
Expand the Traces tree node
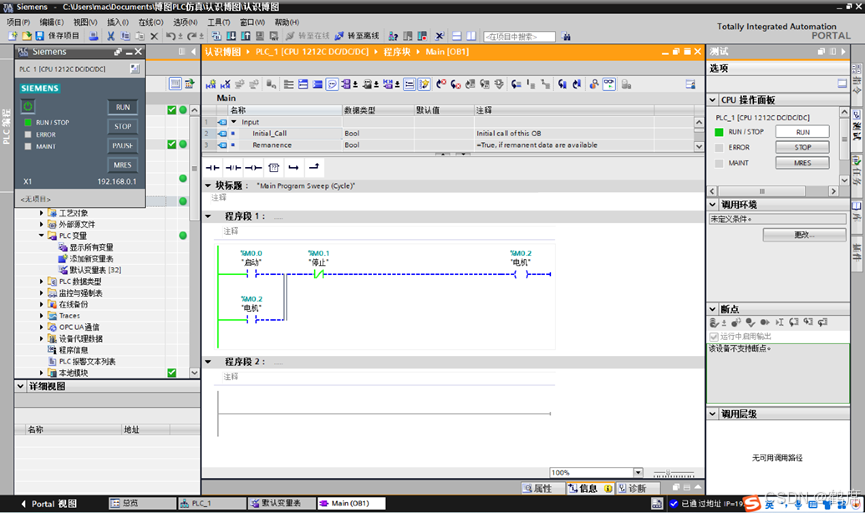(41, 316)
